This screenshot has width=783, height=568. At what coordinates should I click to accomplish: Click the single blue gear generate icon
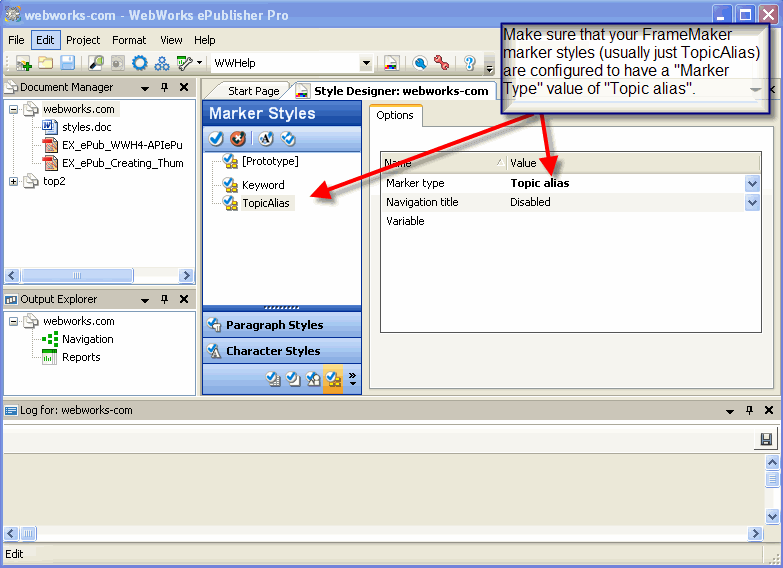(139, 63)
